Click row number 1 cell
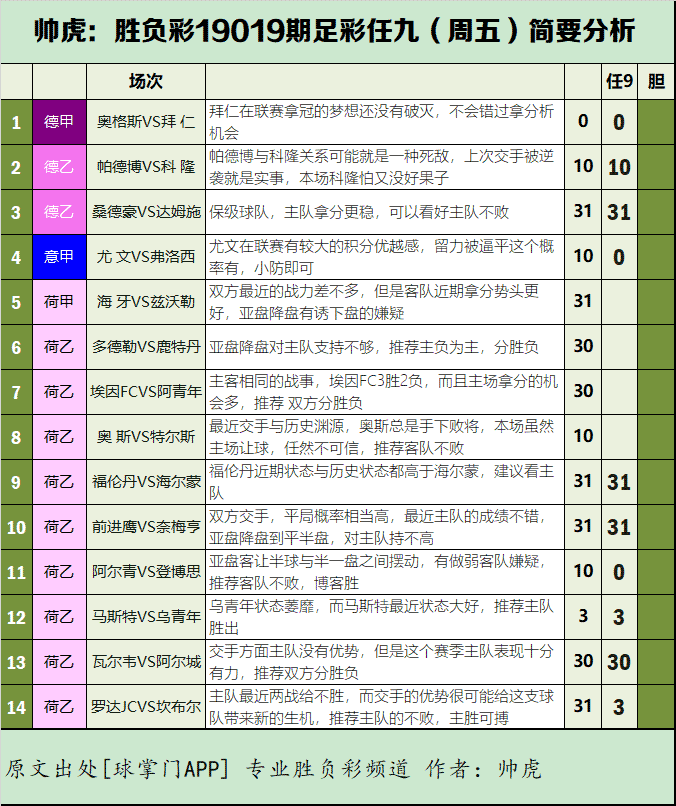The width and height of the screenshot is (676, 806). coord(16,122)
